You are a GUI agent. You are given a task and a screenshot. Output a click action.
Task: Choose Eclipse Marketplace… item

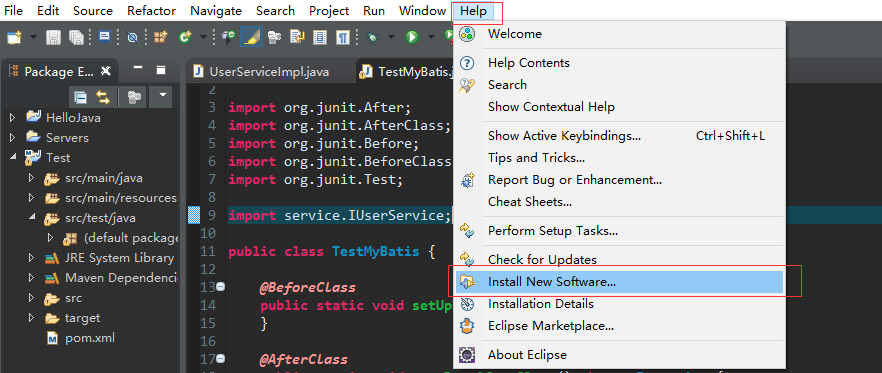(x=619, y=326)
